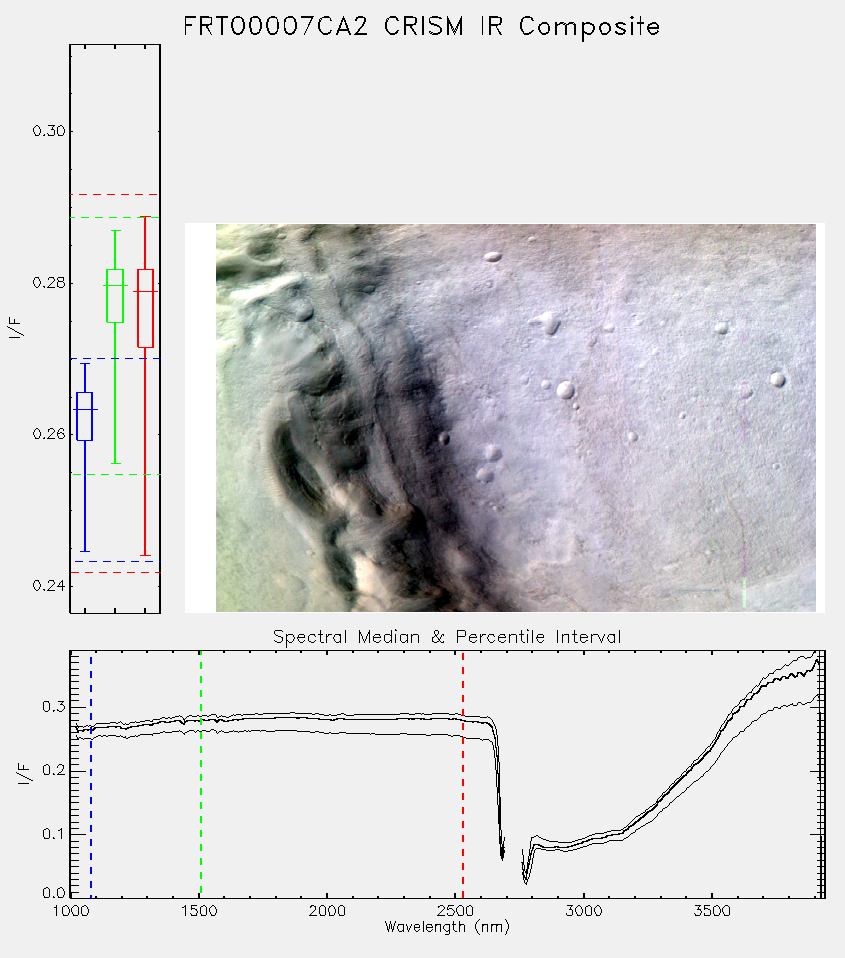Click the blue box plot box
The width and height of the screenshot is (845, 958).
tap(84, 416)
